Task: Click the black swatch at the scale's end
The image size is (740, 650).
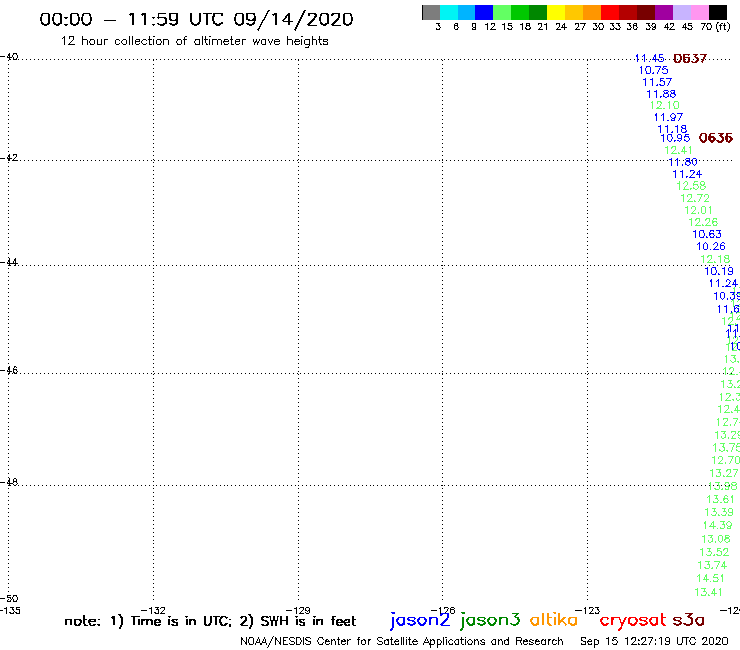Action: coord(717,13)
